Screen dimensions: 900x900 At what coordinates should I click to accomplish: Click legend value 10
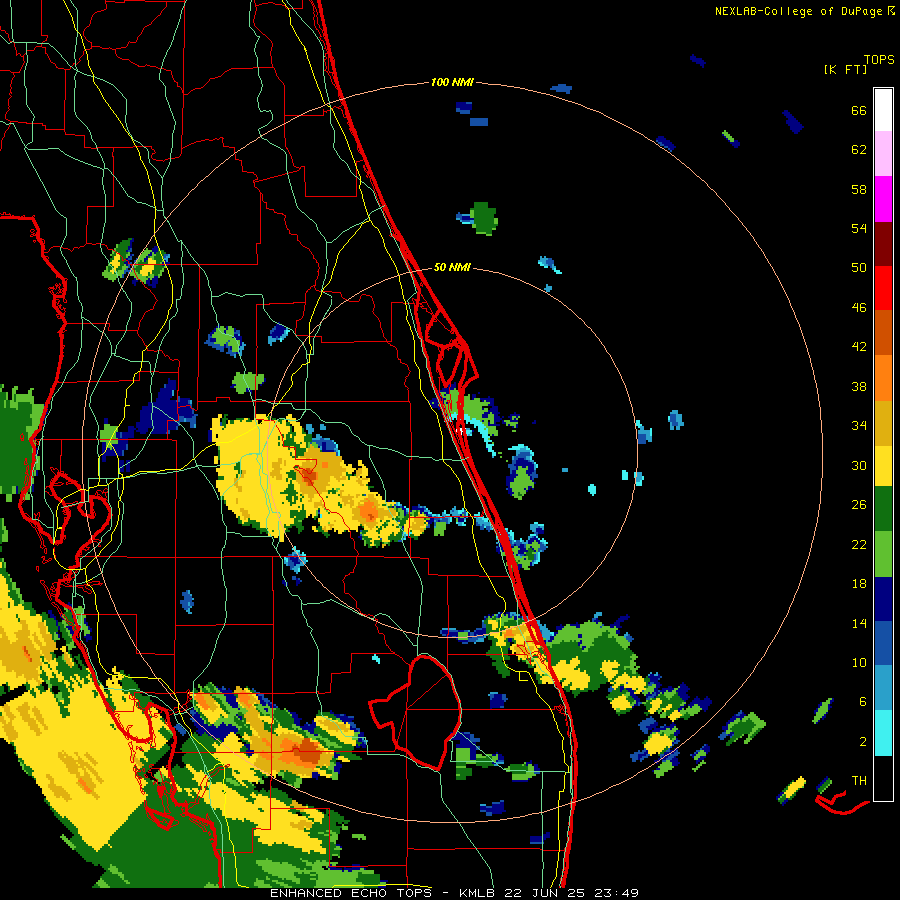pos(859,662)
